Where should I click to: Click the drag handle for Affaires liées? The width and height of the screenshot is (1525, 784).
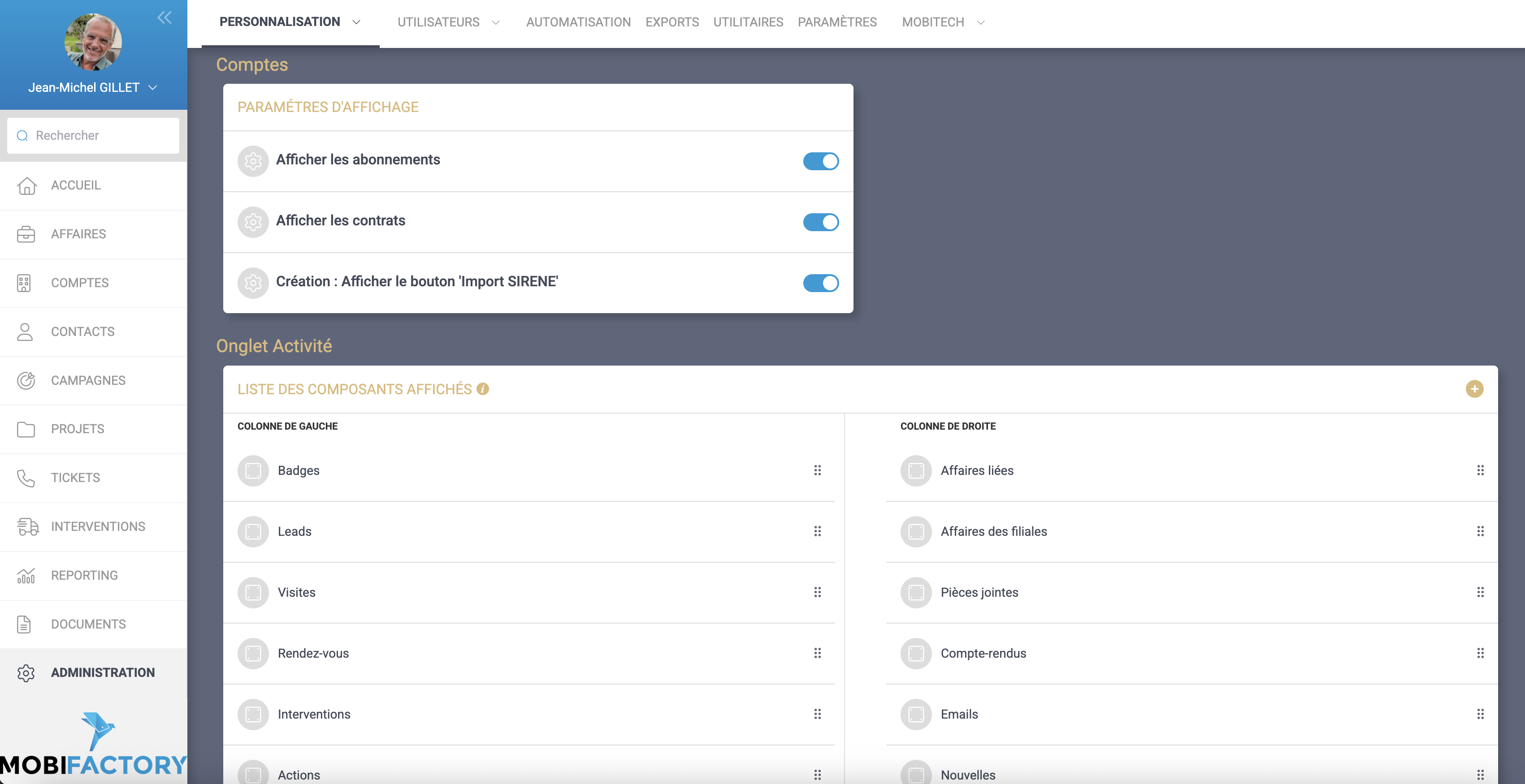coord(1480,470)
